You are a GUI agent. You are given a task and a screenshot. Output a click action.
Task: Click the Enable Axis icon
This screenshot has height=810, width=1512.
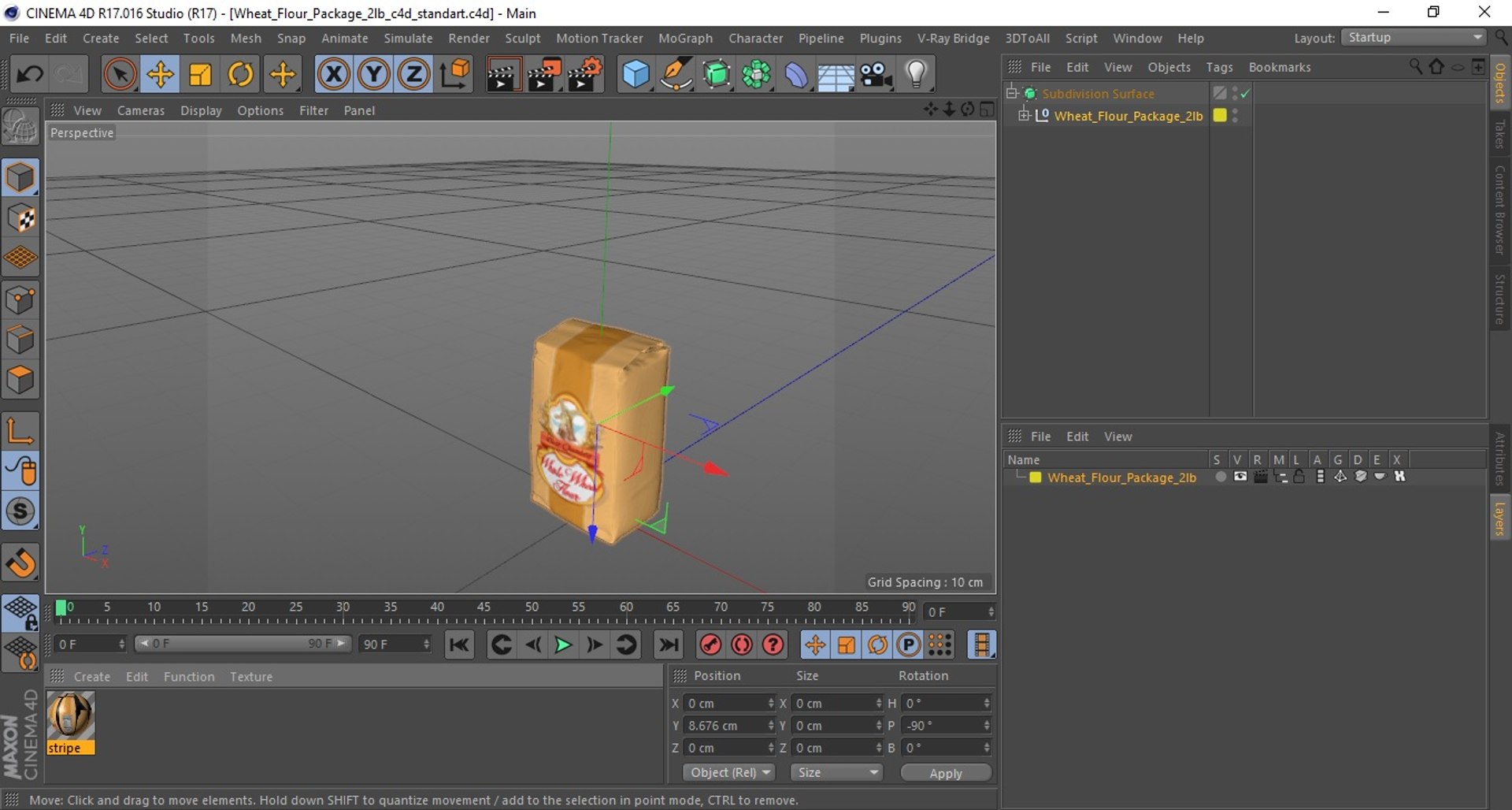[x=20, y=430]
